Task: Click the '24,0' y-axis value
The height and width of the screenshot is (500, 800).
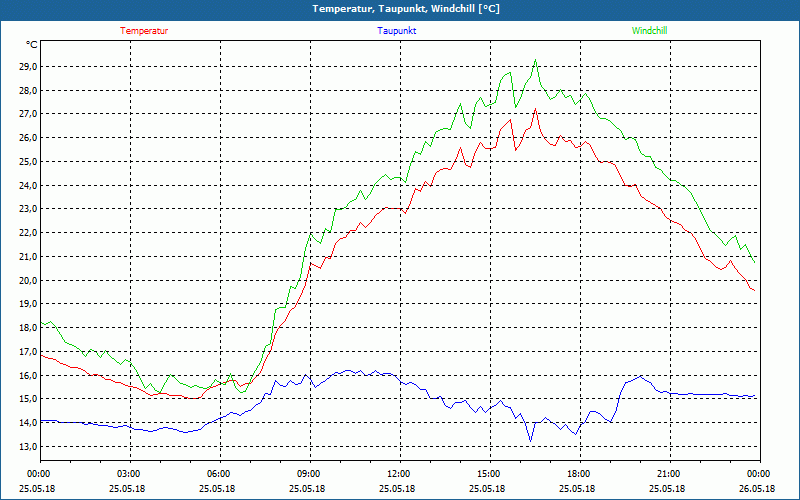Action: [28, 186]
